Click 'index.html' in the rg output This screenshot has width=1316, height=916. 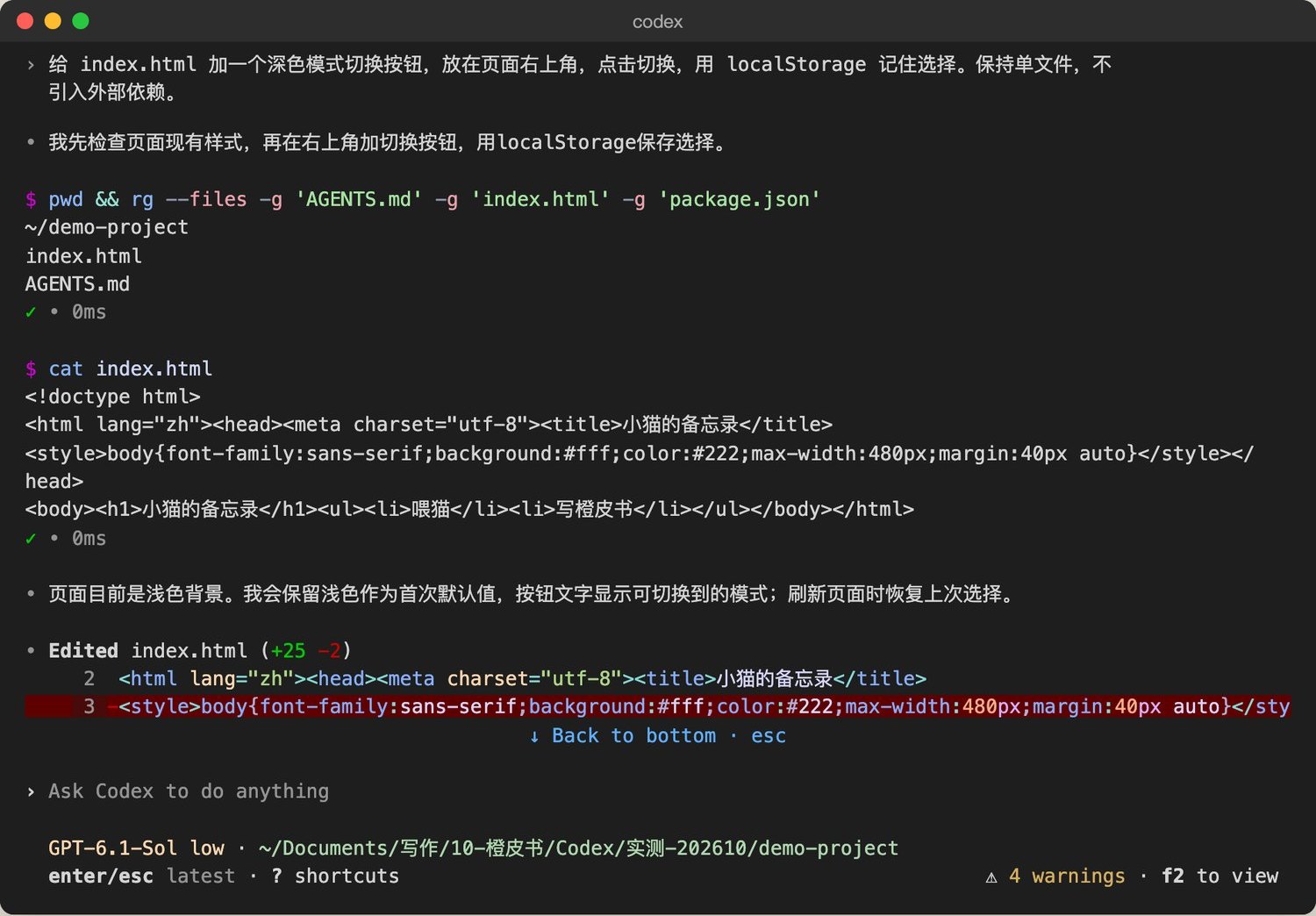(83, 256)
